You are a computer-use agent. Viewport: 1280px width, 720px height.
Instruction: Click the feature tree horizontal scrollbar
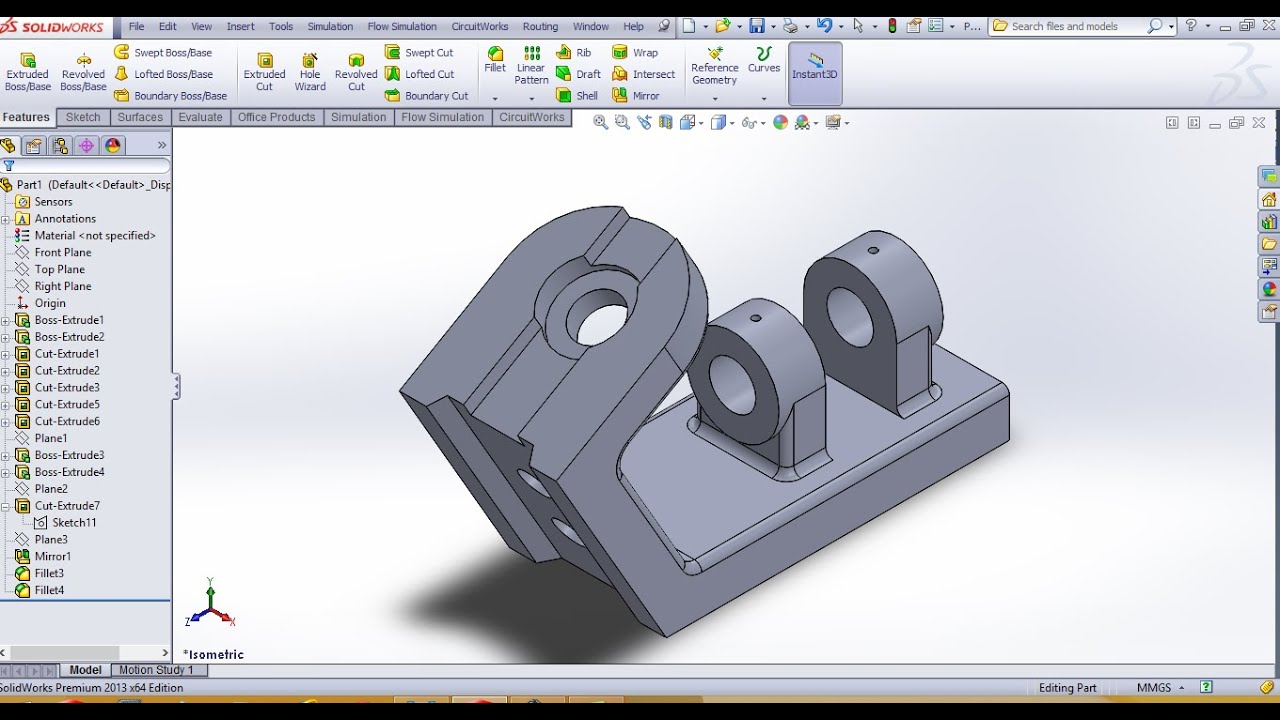(85, 653)
